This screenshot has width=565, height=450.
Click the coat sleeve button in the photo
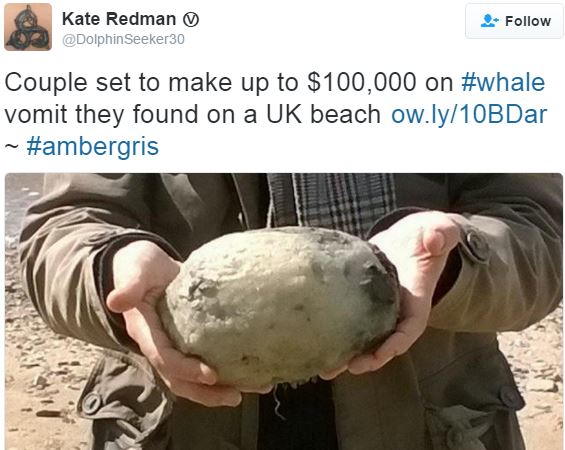coord(477,245)
